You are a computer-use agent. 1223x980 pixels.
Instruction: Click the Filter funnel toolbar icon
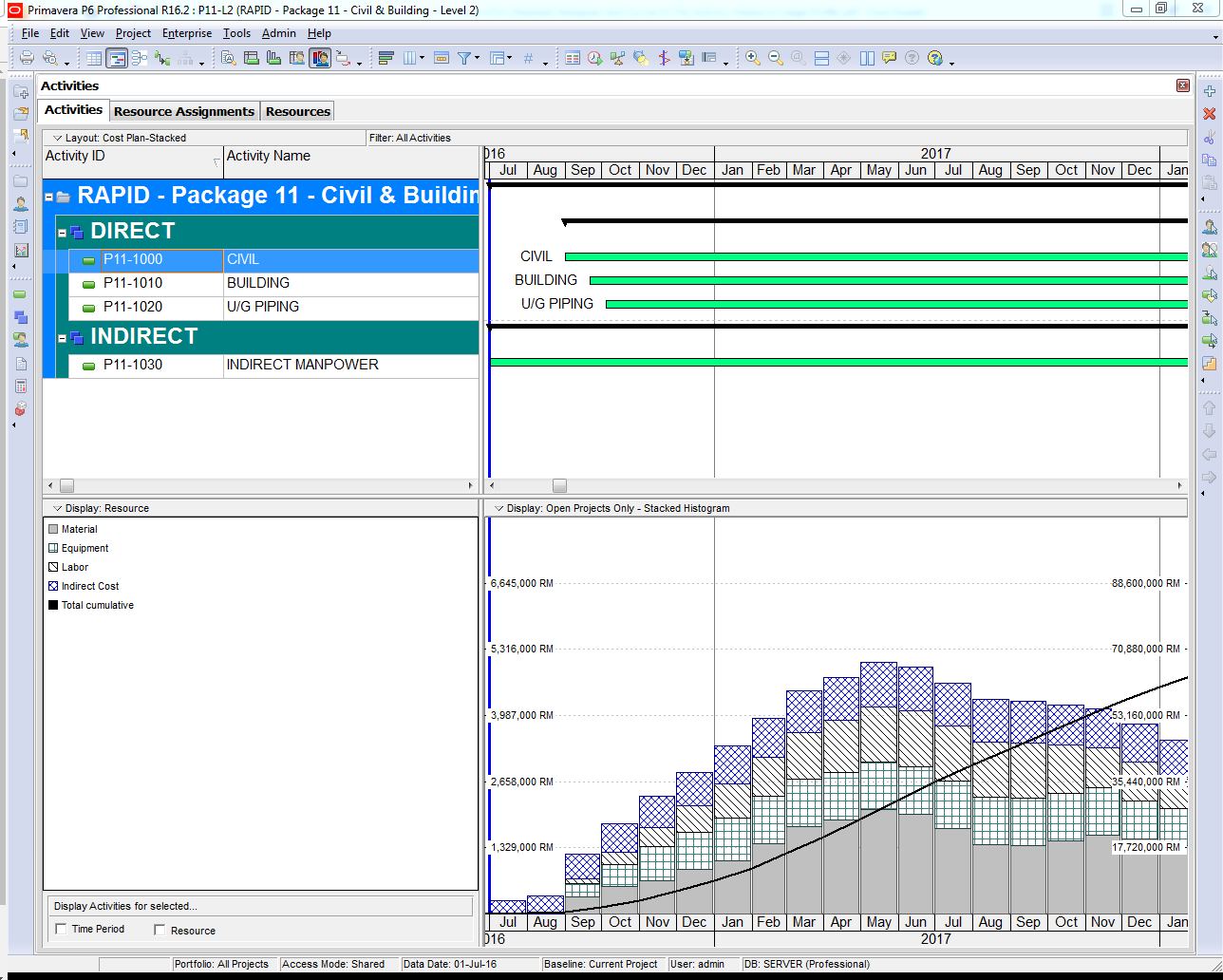click(464, 58)
